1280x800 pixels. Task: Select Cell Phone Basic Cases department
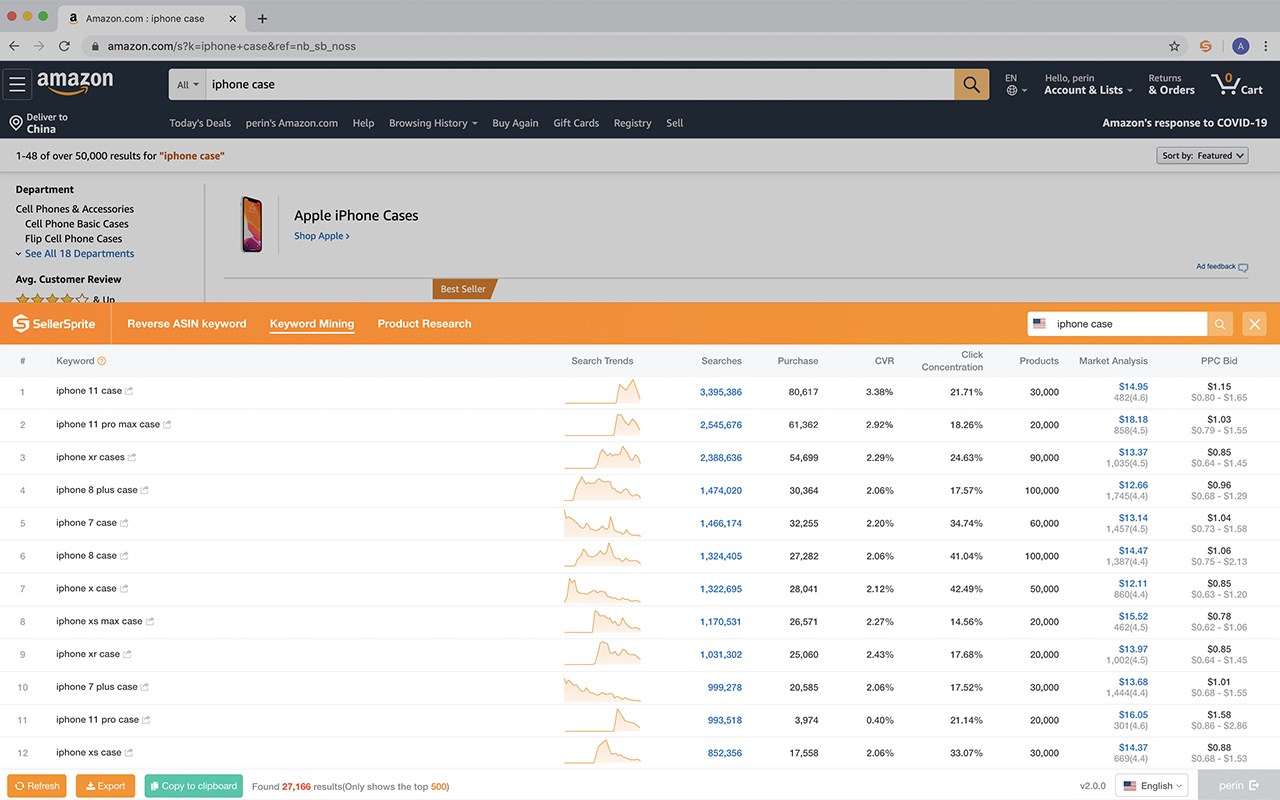tap(77, 224)
